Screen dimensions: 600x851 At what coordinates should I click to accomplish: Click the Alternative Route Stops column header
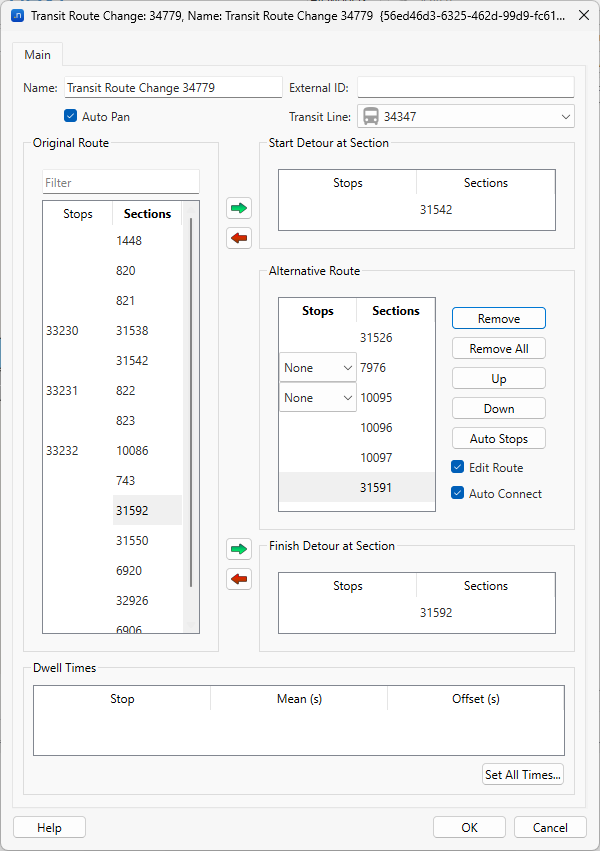(318, 311)
